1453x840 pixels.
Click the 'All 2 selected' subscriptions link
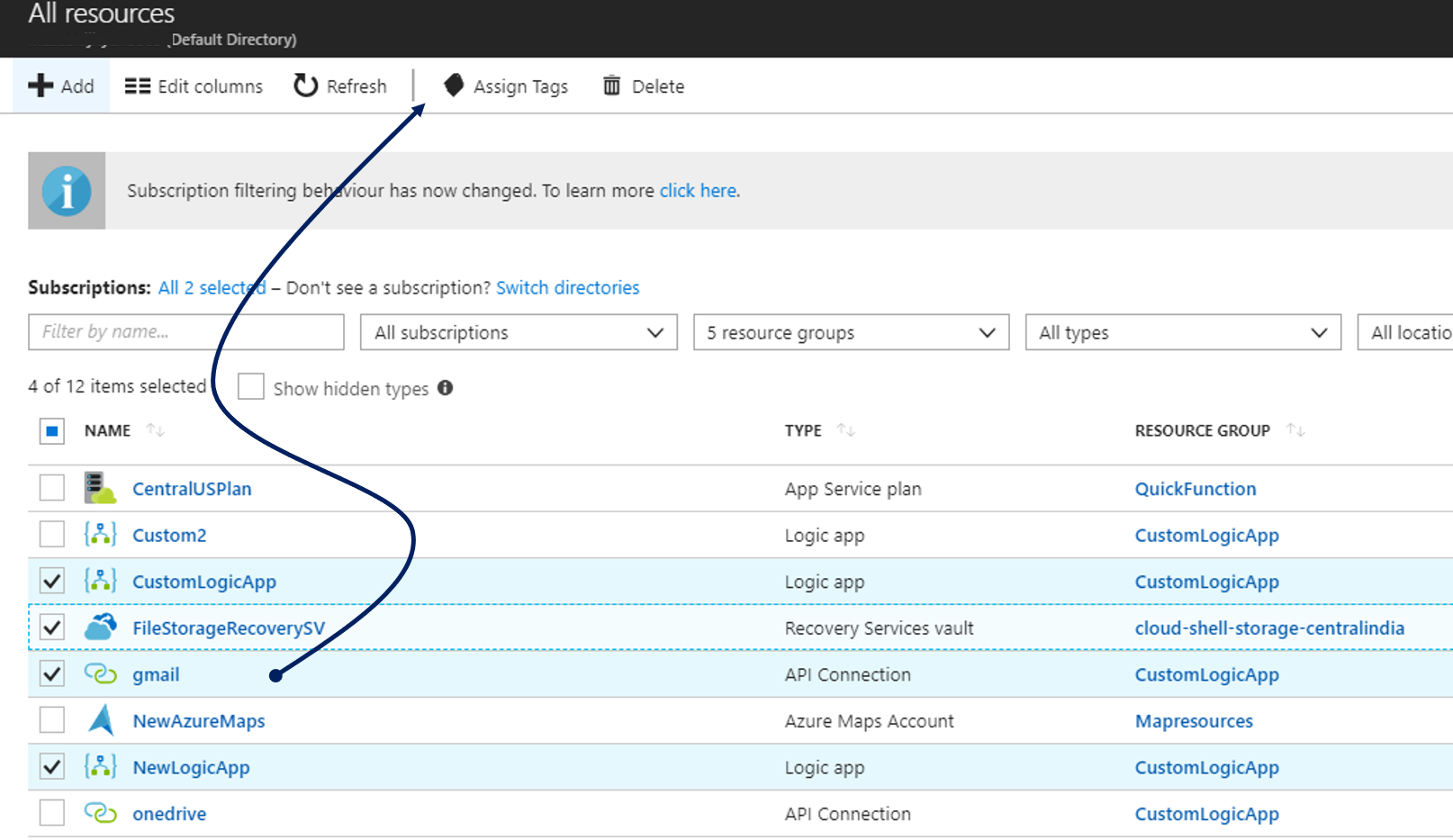point(212,287)
